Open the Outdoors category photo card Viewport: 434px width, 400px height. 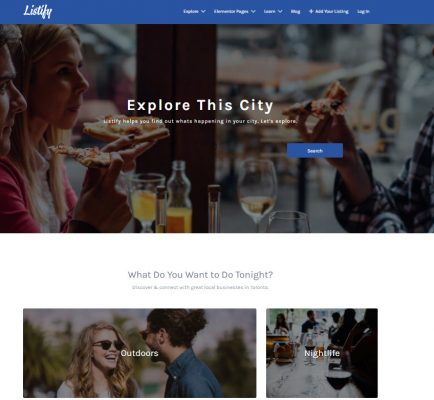pyautogui.click(x=140, y=353)
